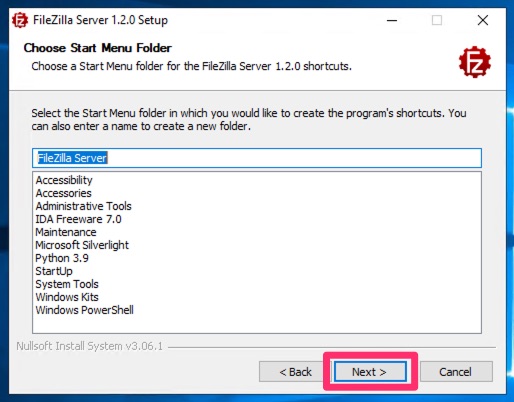This screenshot has height=402, width=514.
Task: Choose Administrative Tools from folder list
Action: pos(83,206)
